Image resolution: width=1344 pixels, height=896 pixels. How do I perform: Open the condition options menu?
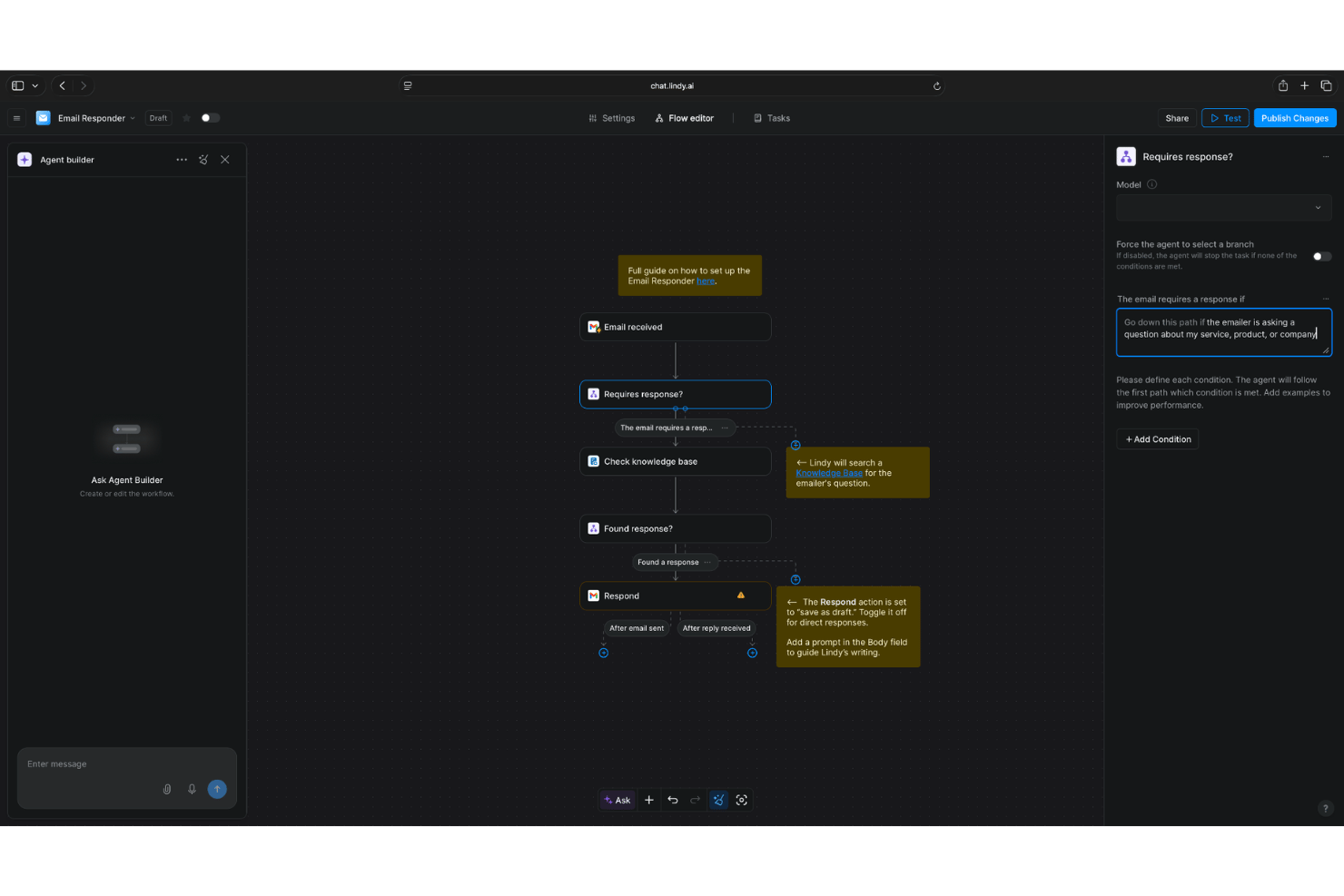click(x=1326, y=299)
